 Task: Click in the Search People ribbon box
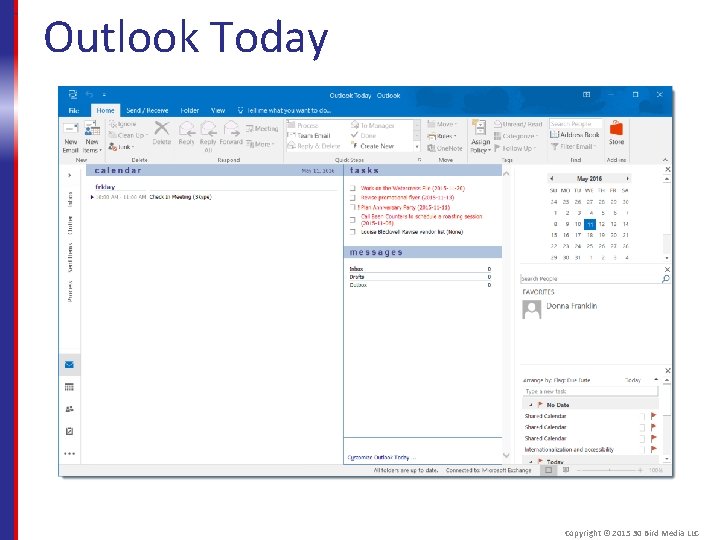click(x=576, y=124)
